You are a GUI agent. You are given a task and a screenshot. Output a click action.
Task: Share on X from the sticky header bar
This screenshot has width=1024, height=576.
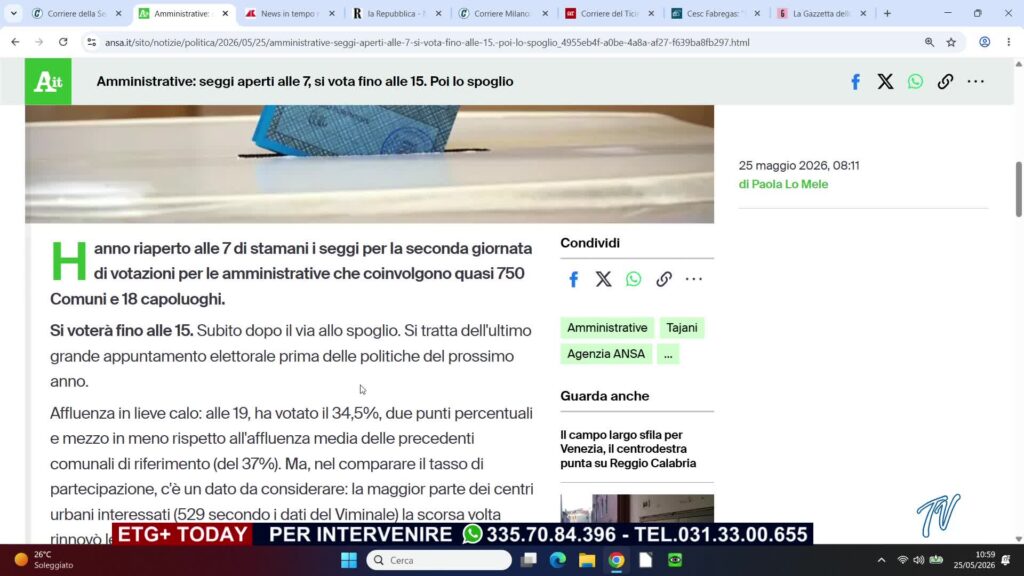885,82
